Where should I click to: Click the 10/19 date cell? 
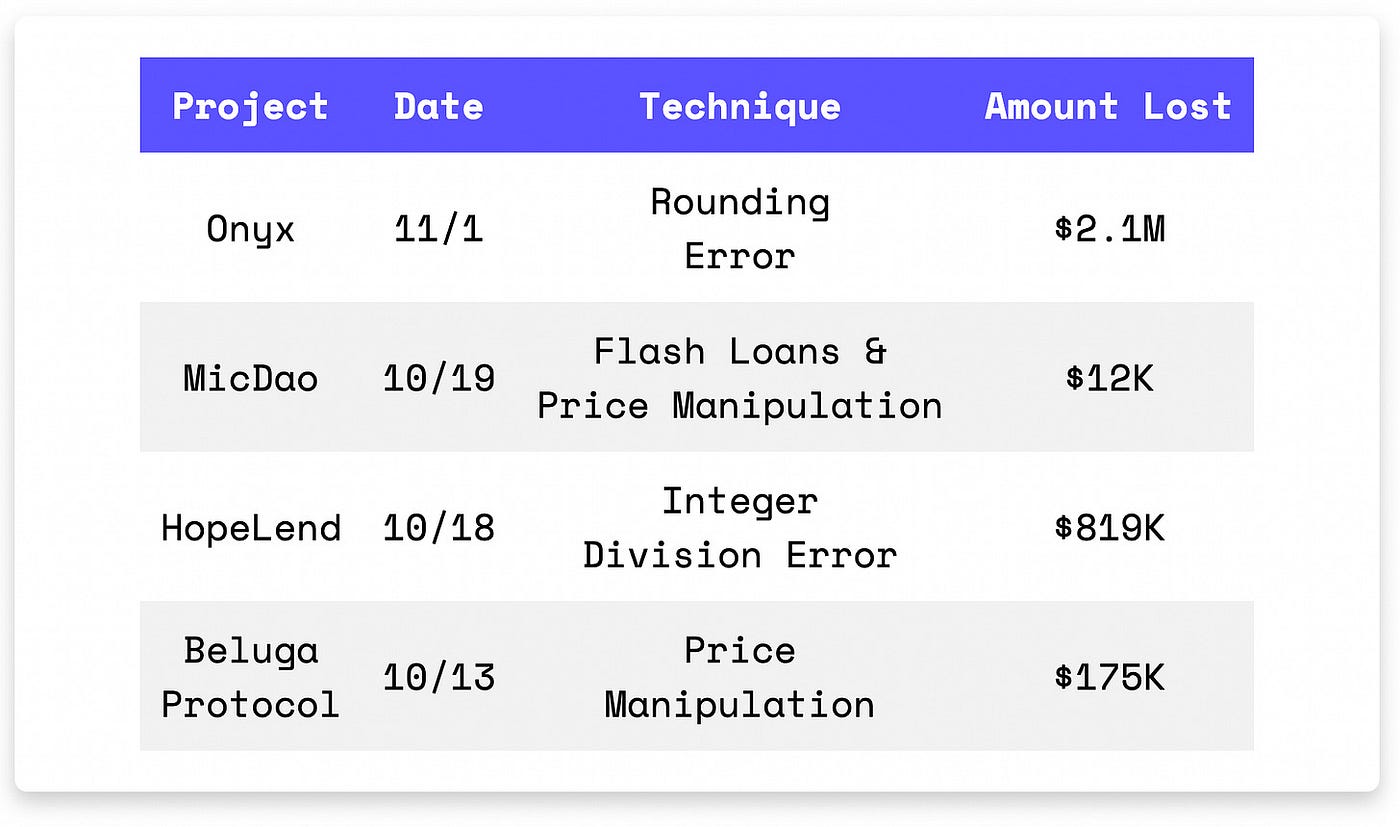click(439, 378)
